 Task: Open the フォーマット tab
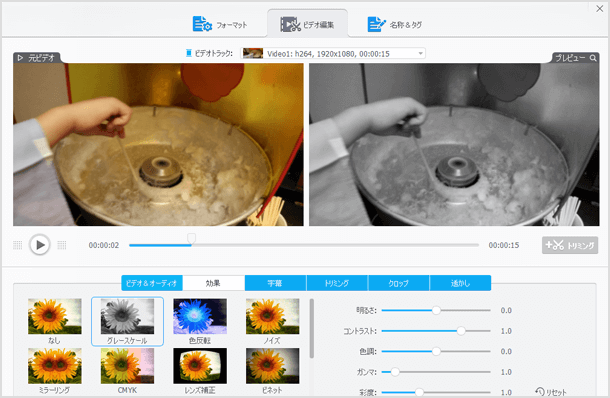pyautogui.click(x=220, y=25)
